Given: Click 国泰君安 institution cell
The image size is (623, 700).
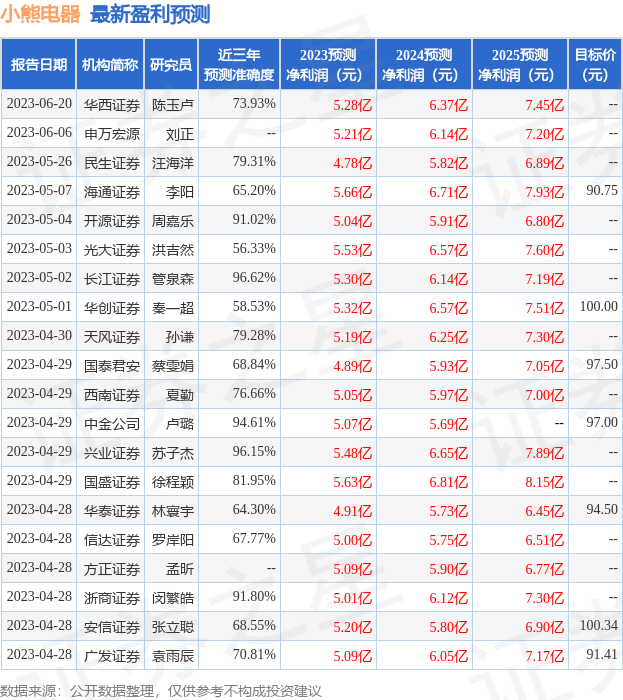Looking at the screenshot, I should pyautogui.click(x=112, y=366).
